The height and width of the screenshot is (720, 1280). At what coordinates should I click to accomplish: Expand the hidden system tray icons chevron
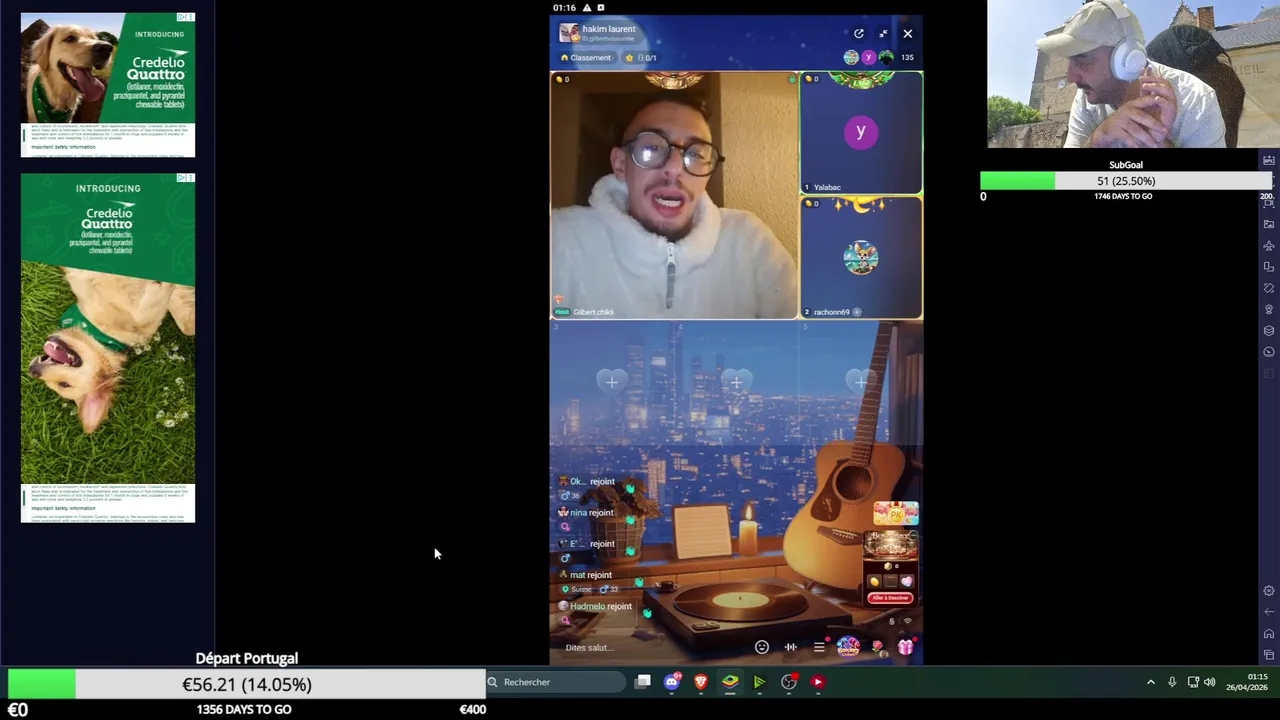click(x=1150, y=682)
